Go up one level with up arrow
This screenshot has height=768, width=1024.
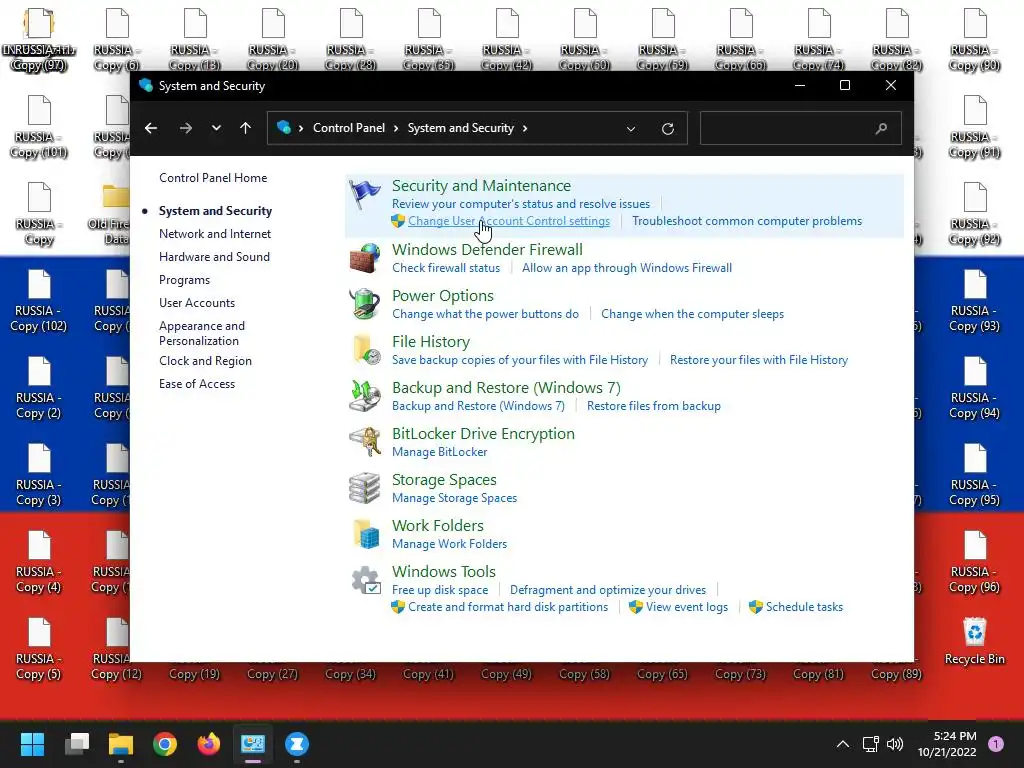(x=246, y=128)
